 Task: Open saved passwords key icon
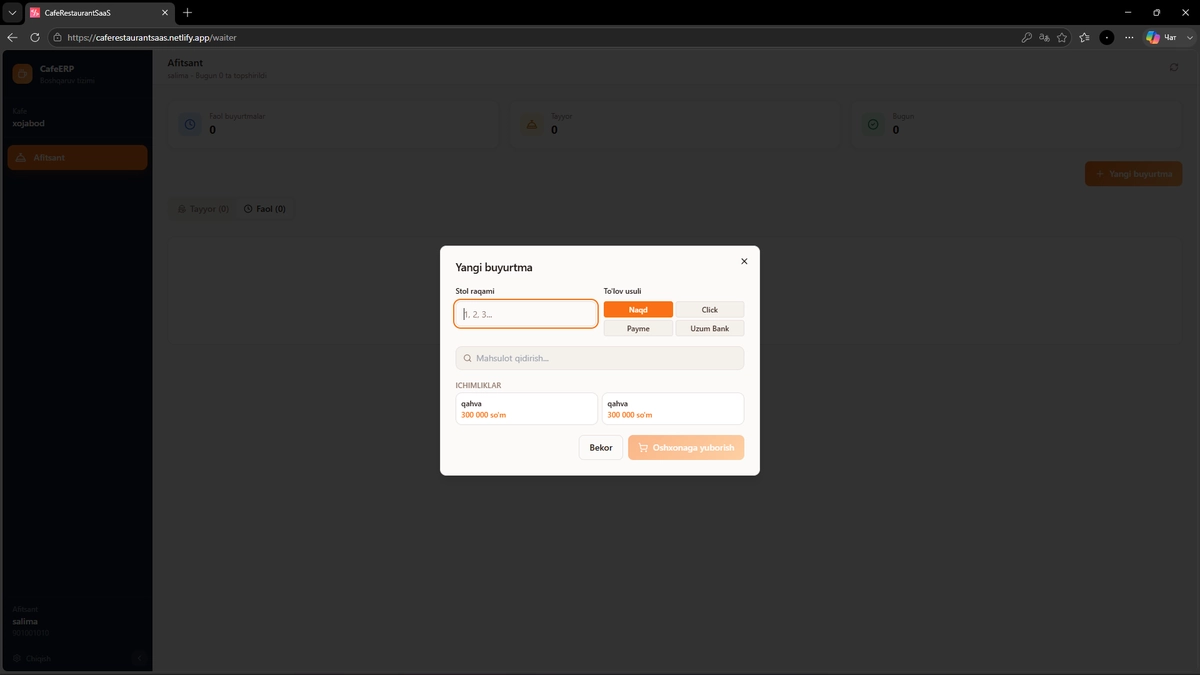click(x=1026, y=37)
